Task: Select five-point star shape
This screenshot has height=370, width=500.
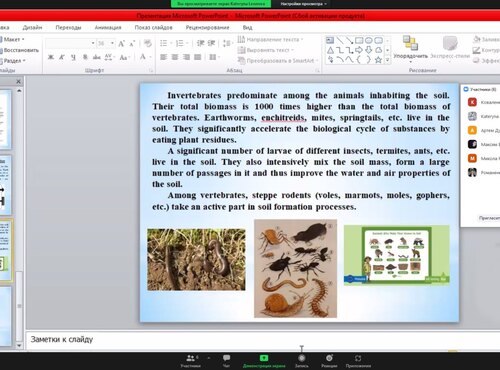Action: click(x=378, y=60)
